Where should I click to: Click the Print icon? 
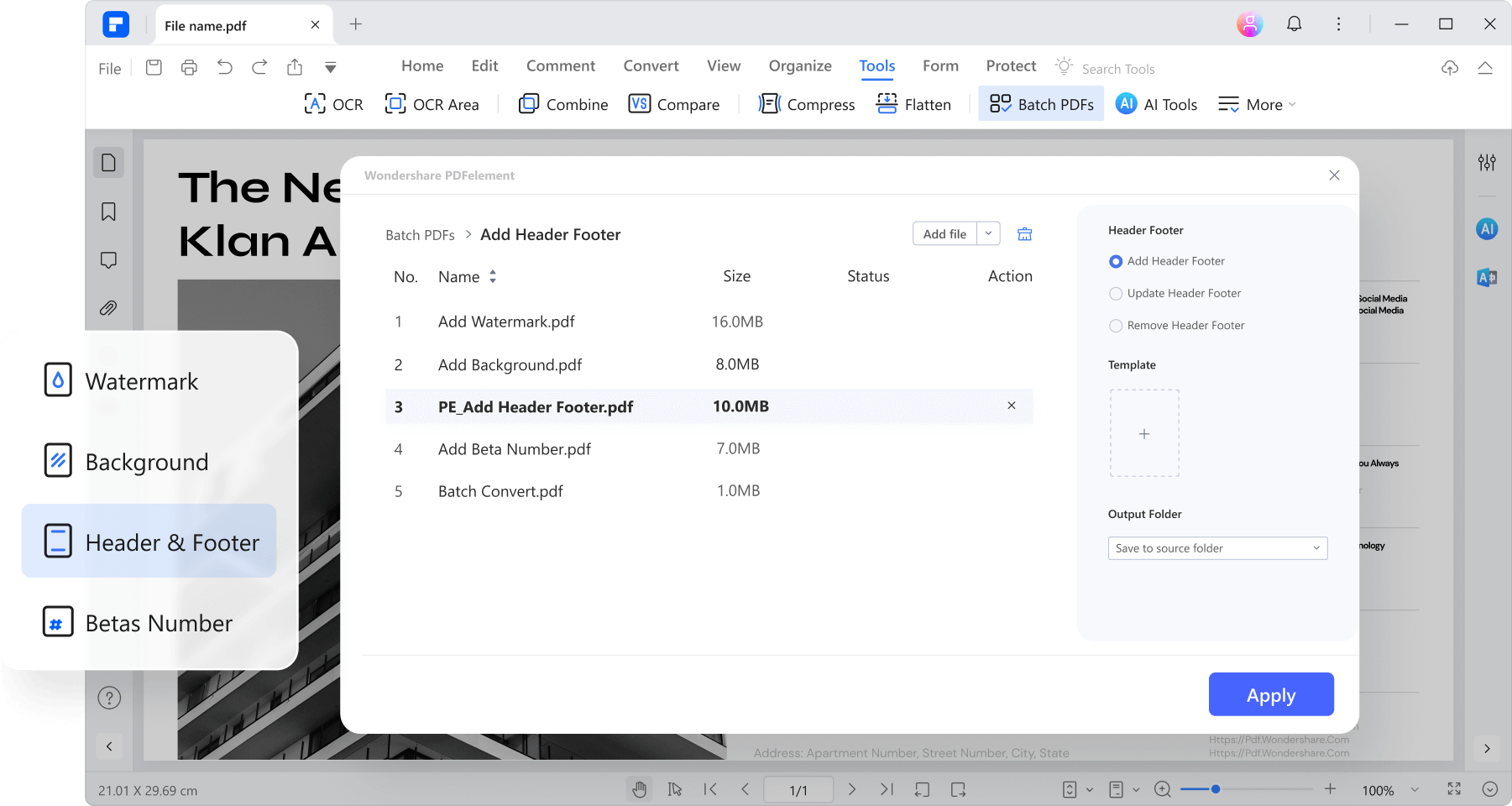pyautogui.click(x=189, y=67)
